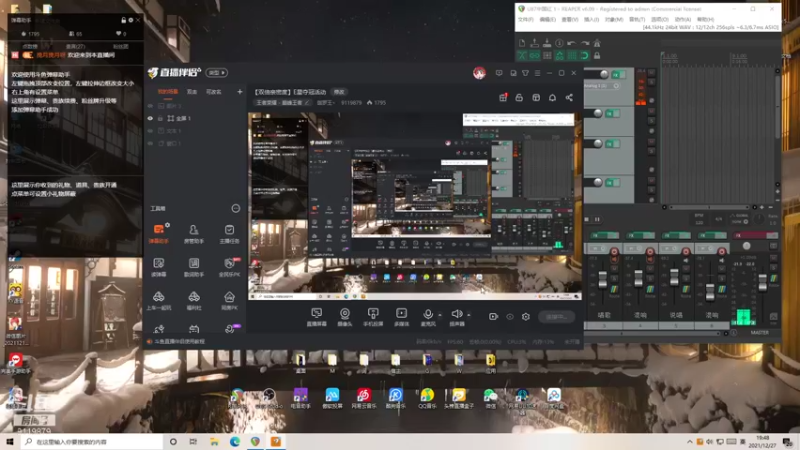The image size is (800, 450).
Task: Open the streaming app user avatar
Action: (479, 73)
